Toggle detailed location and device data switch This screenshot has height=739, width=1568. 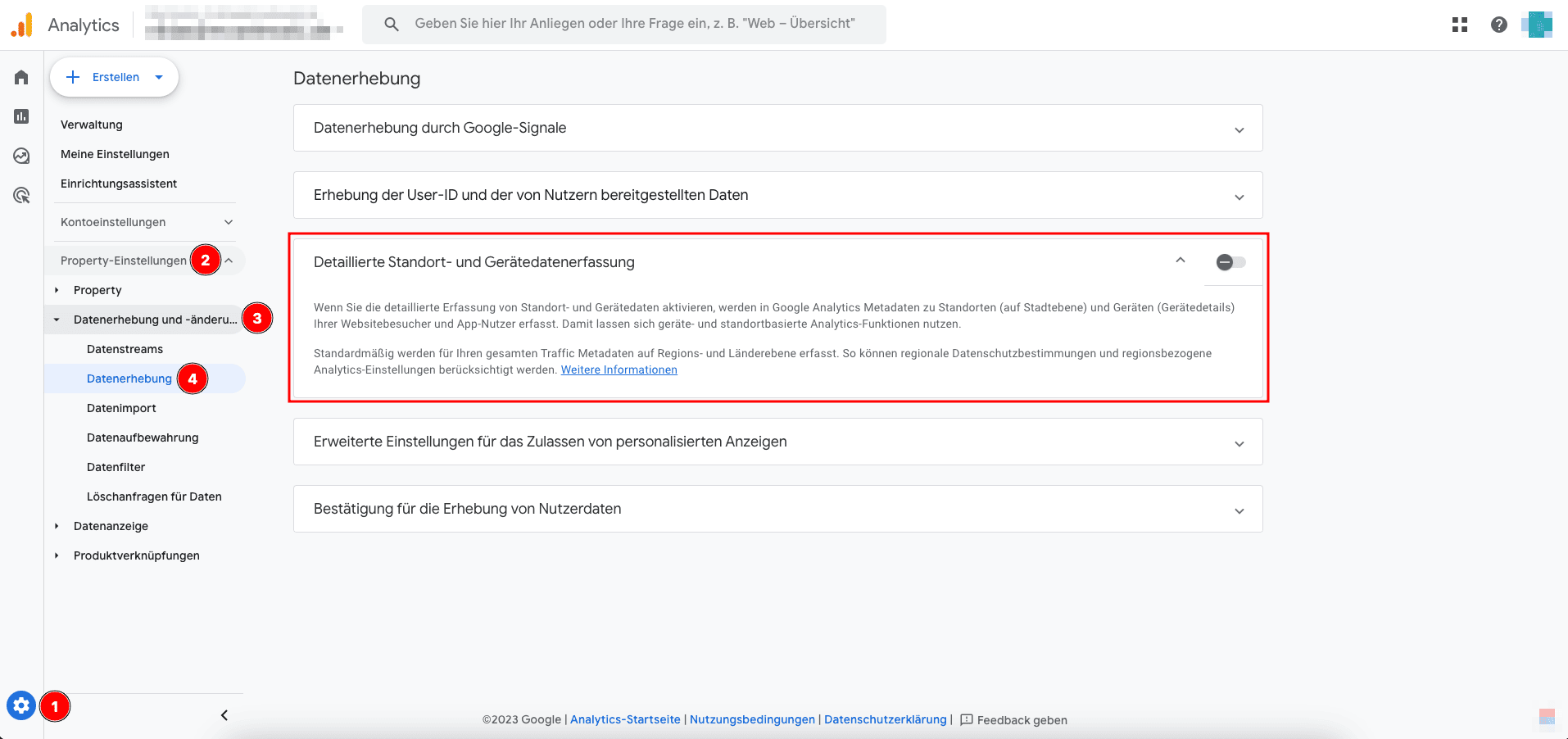[1230, 262]
